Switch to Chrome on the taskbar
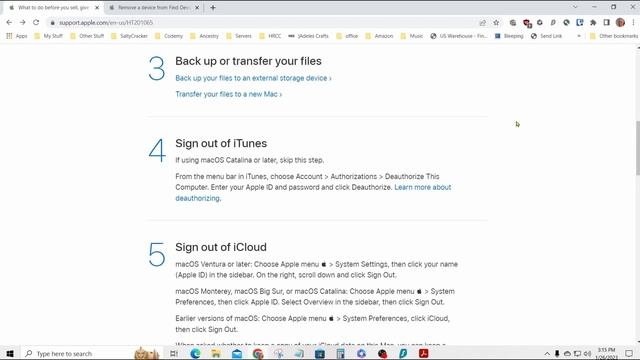The width and height of the screenshot is (640, 360). pyautogui.click(x=258, y=353)
